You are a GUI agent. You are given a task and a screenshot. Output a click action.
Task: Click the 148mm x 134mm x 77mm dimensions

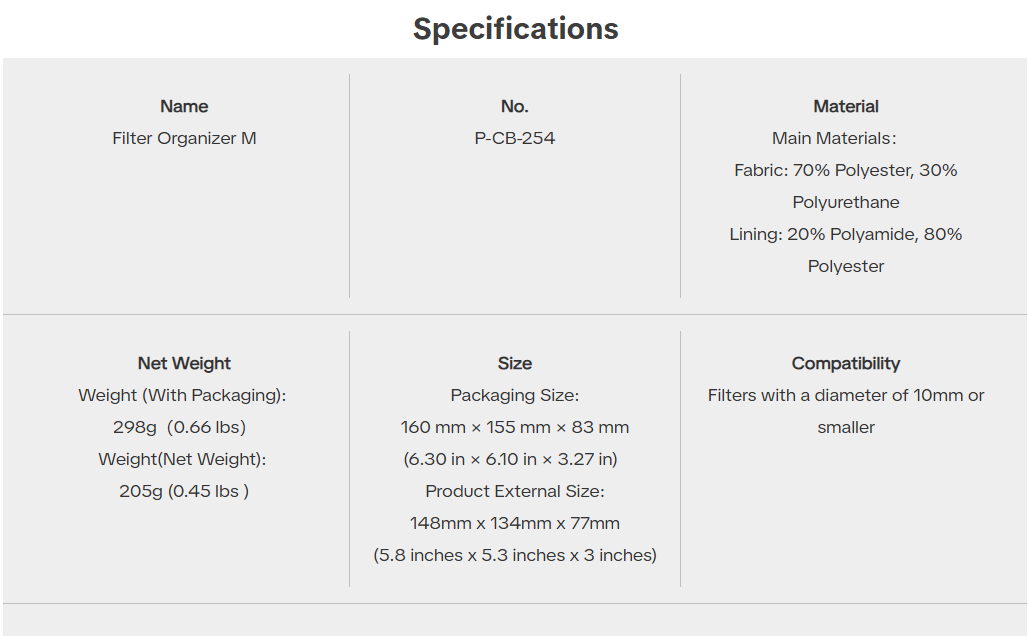(515, 523)
